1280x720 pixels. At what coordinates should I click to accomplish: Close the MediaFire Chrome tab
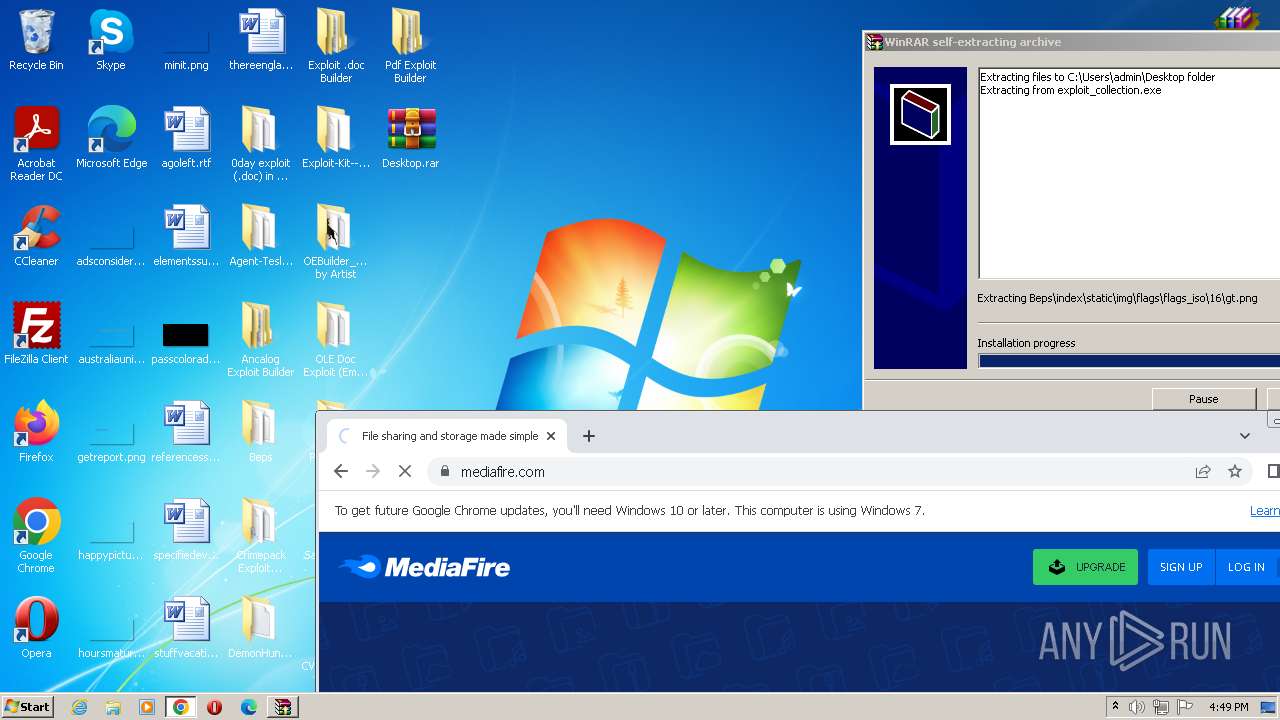(x=551, y=436)
